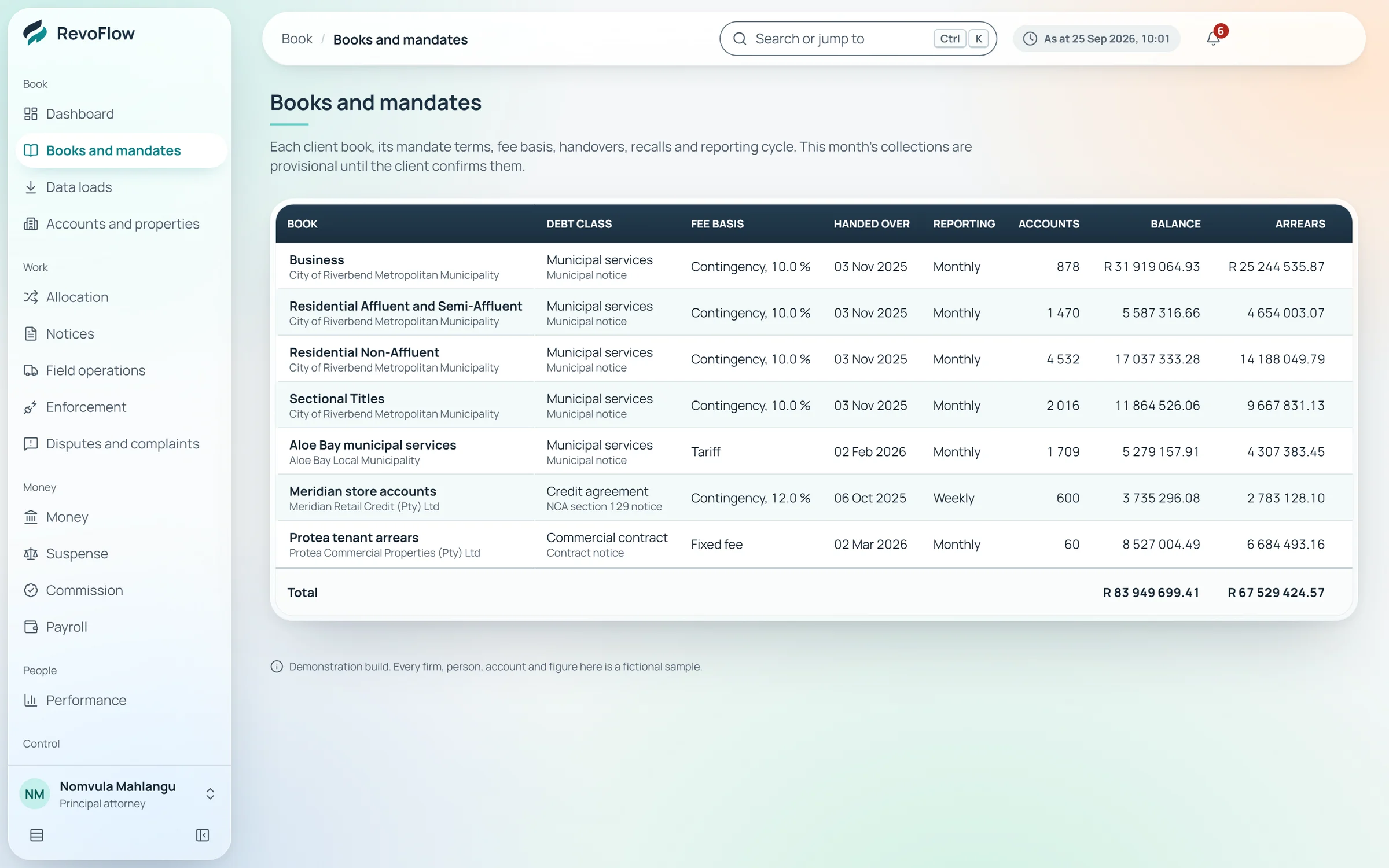Viewport: 1389px width, 868px height.
Task: Click the Commission check badge icon
Action: point(31,590)
